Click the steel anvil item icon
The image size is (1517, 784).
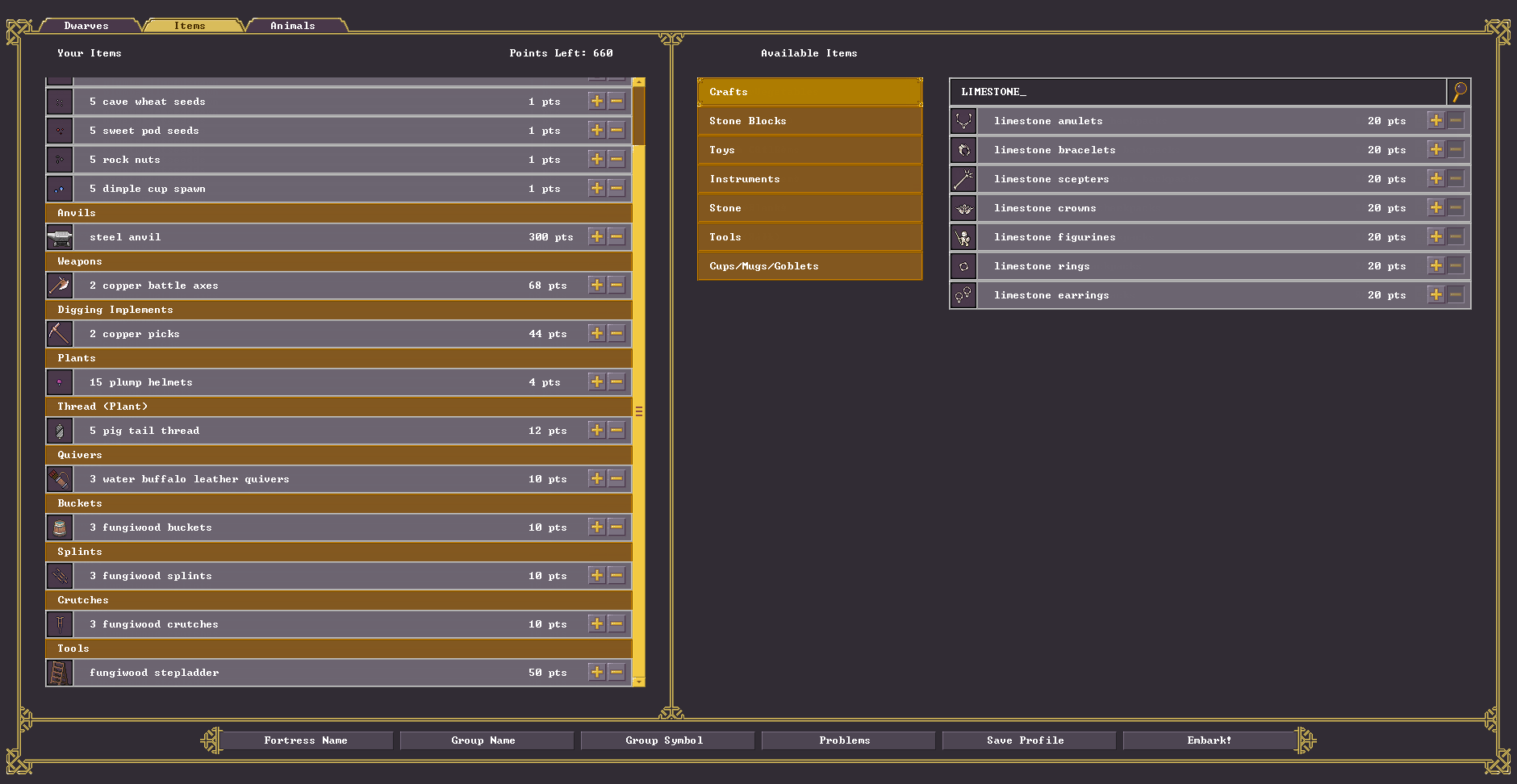pos(60,237)
